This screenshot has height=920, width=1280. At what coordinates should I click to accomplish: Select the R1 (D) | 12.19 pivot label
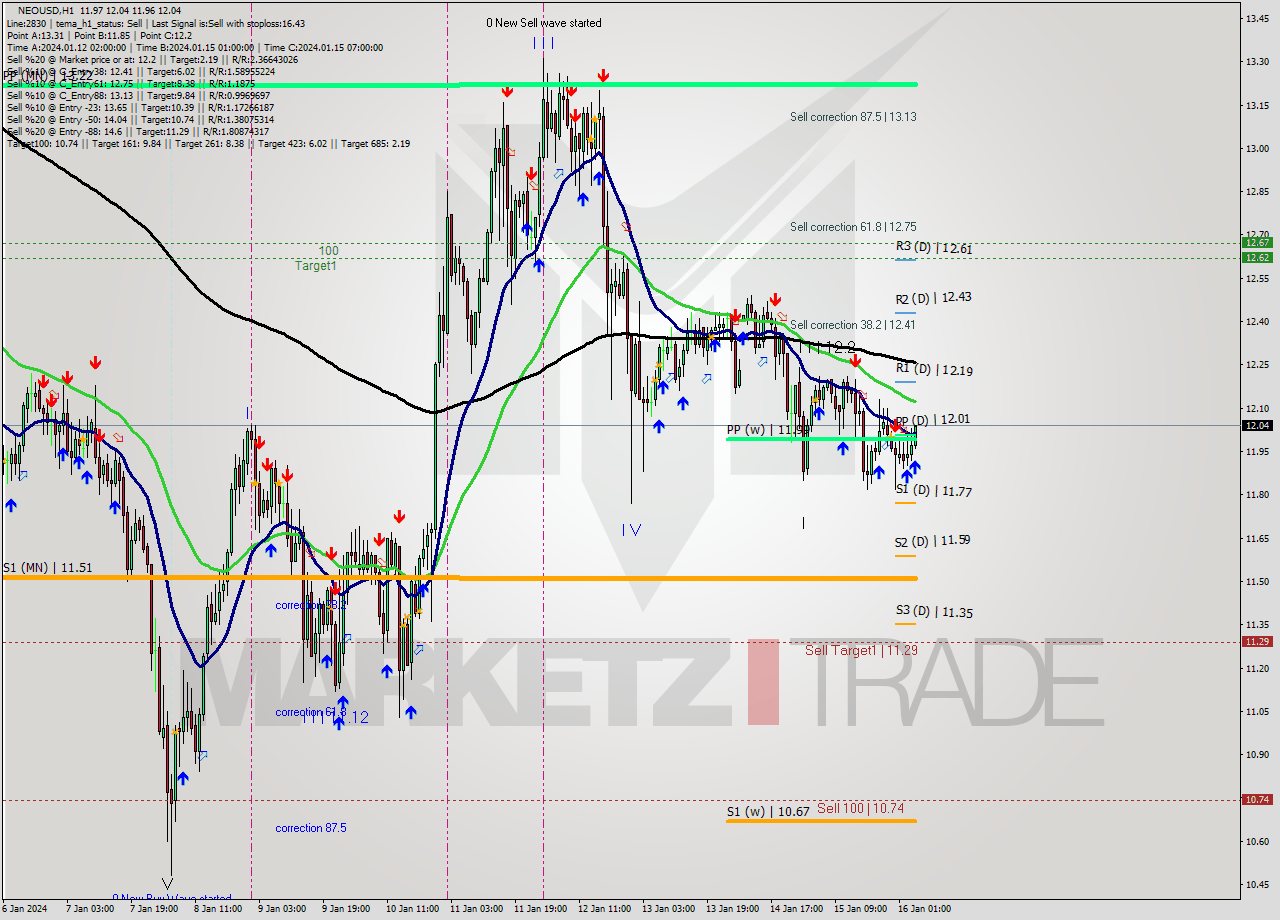934,370
